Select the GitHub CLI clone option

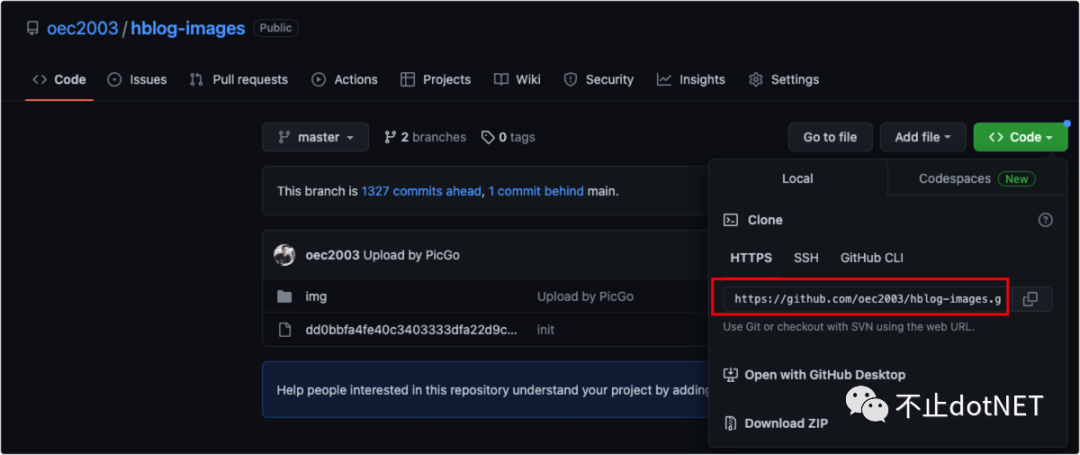point(872,258)
